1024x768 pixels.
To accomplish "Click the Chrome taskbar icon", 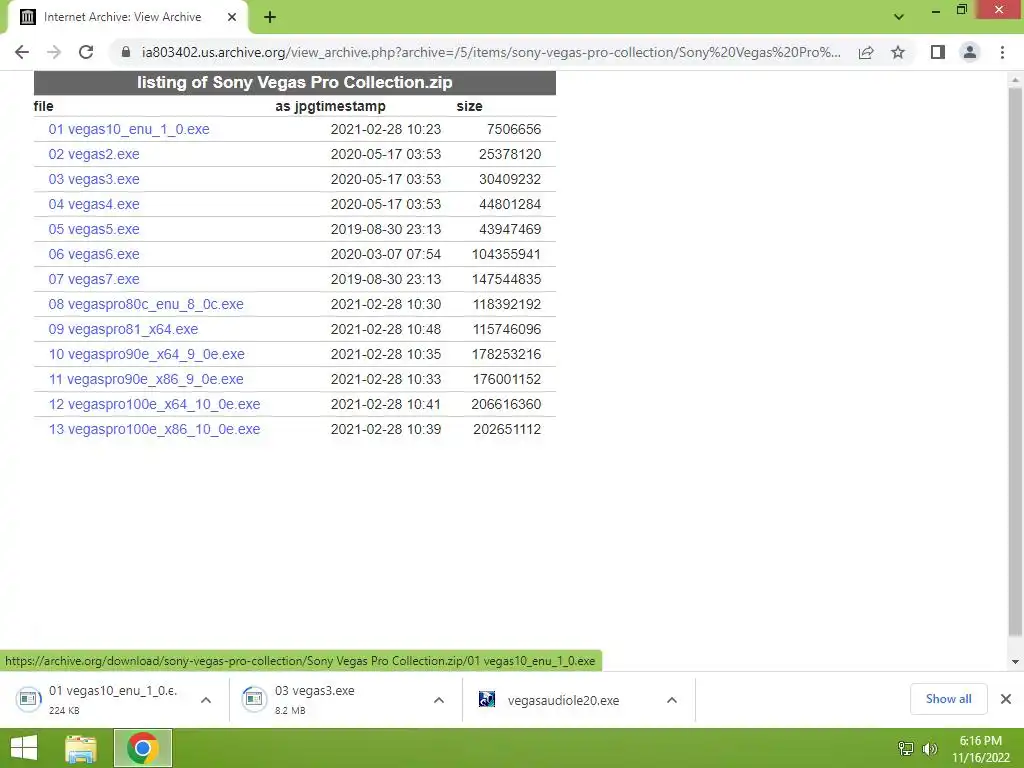I will tap(143, 748).
